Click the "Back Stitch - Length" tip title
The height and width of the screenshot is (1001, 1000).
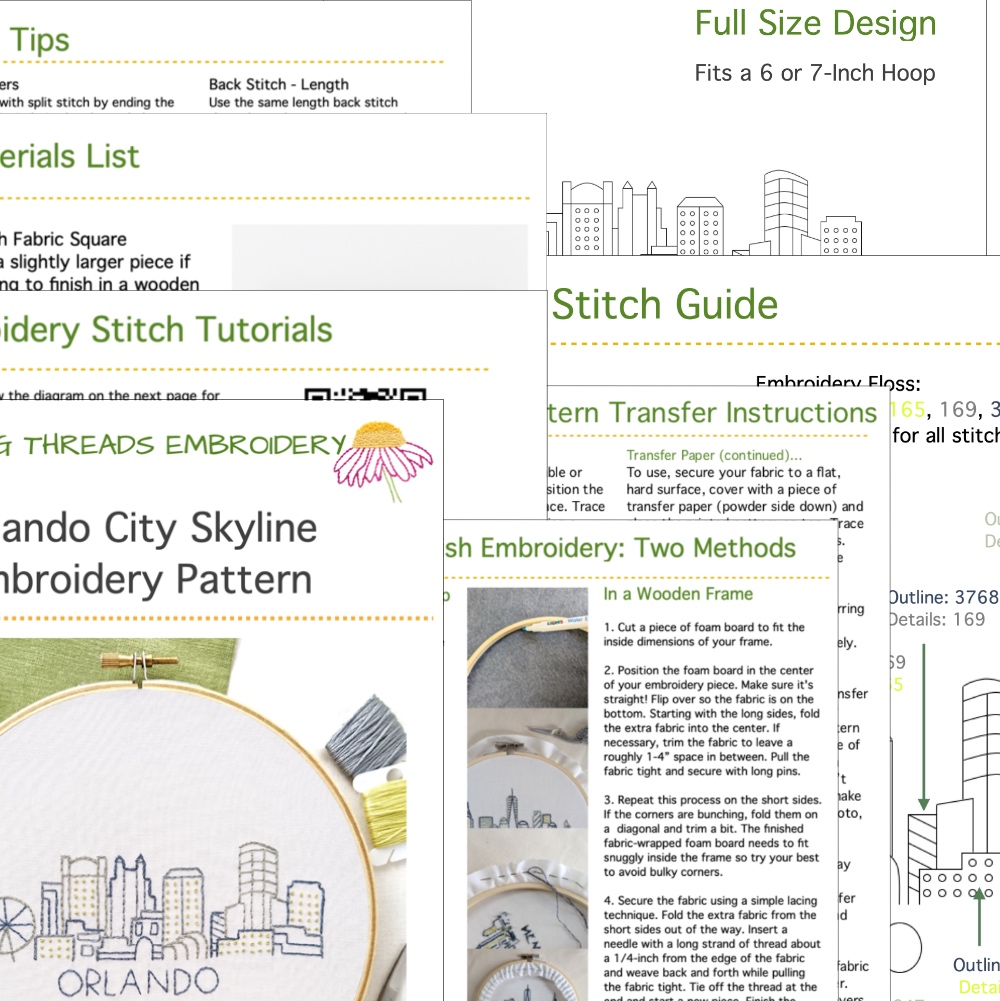(x=278, y=84)
